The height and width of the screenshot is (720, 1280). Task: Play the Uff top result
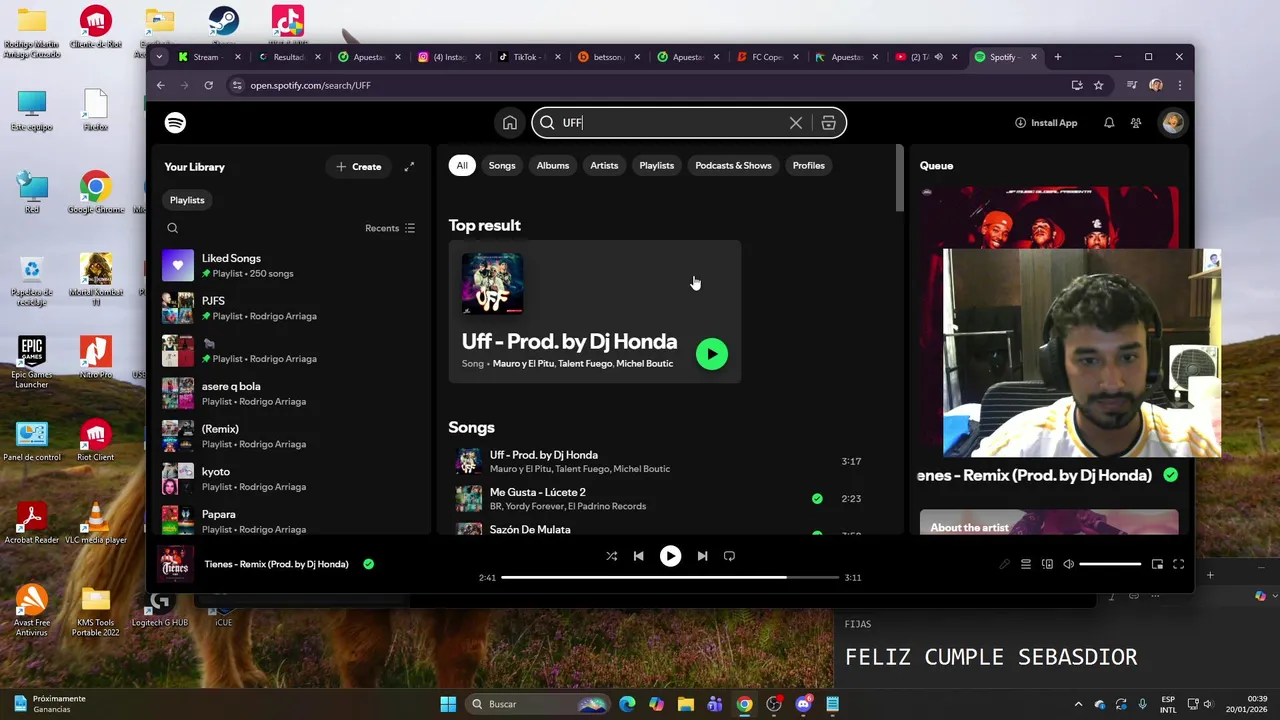click(712, 354)
